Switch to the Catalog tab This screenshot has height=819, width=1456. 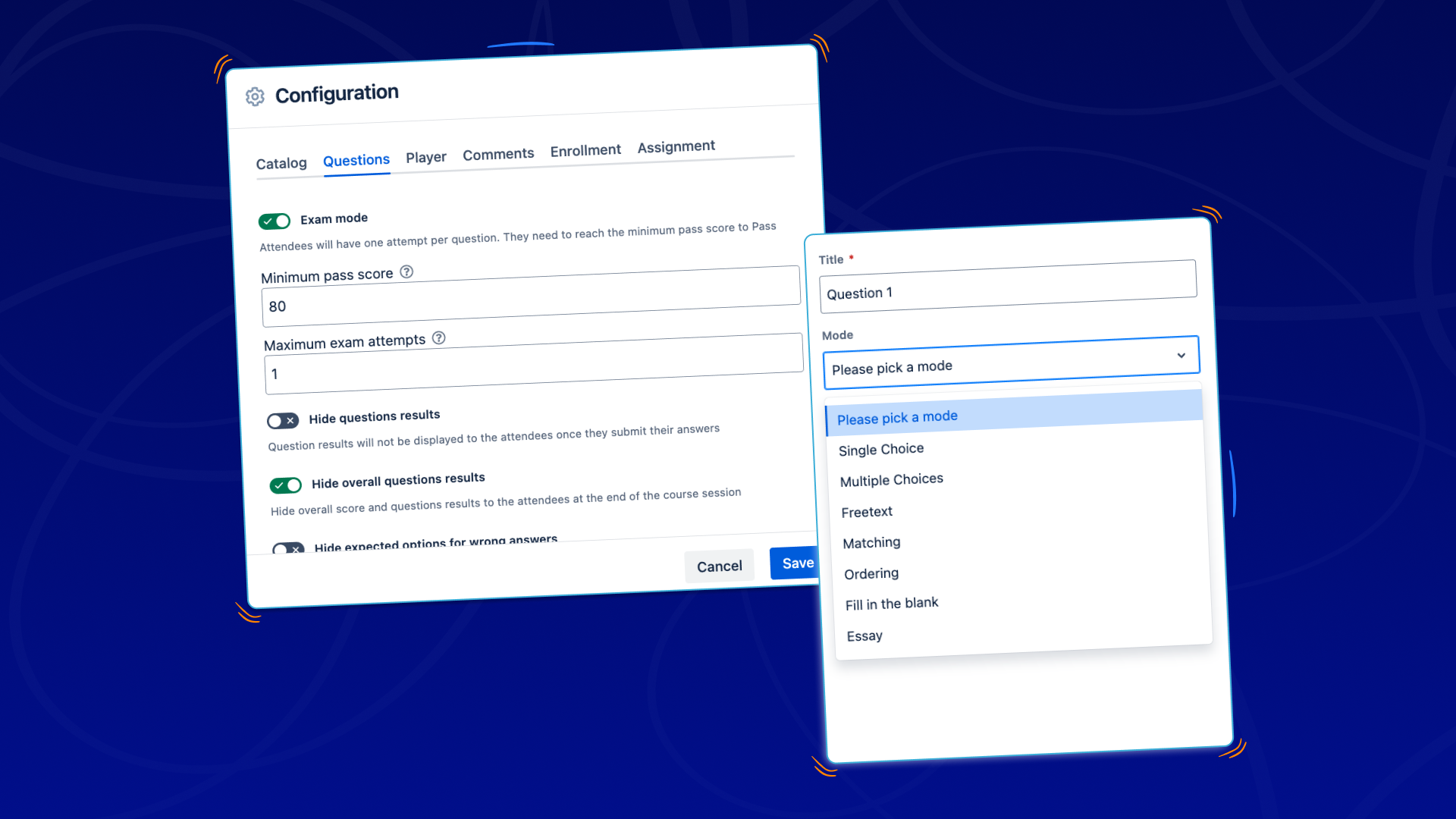281,163
